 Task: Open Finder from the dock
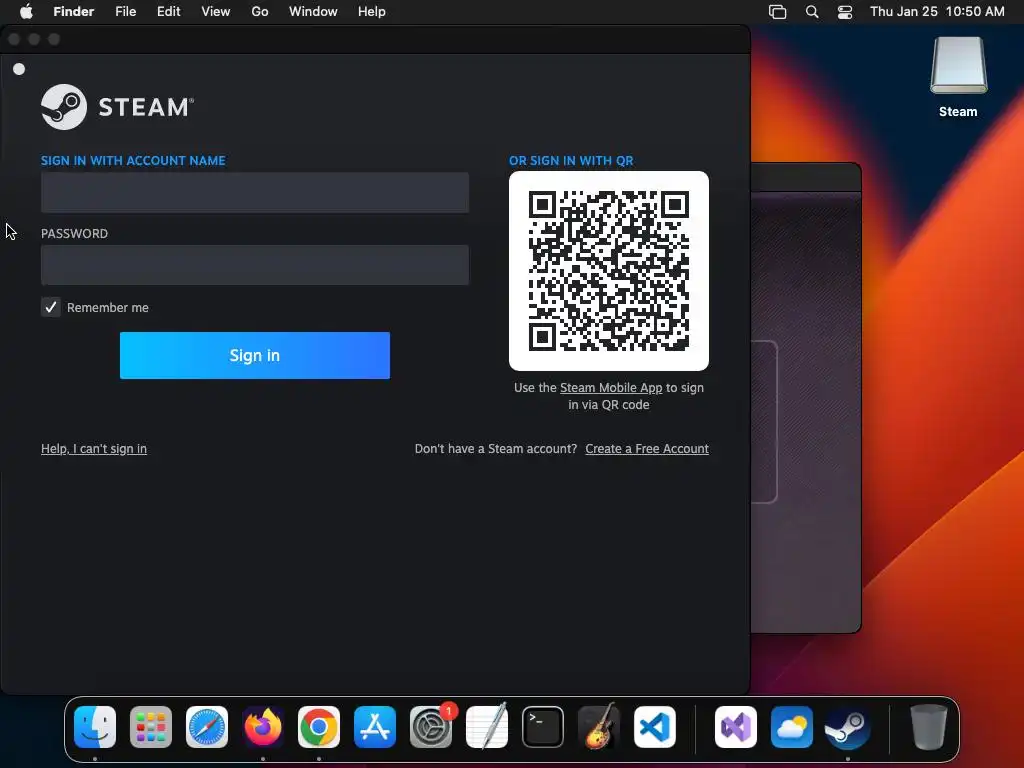[x=95, y=727]
